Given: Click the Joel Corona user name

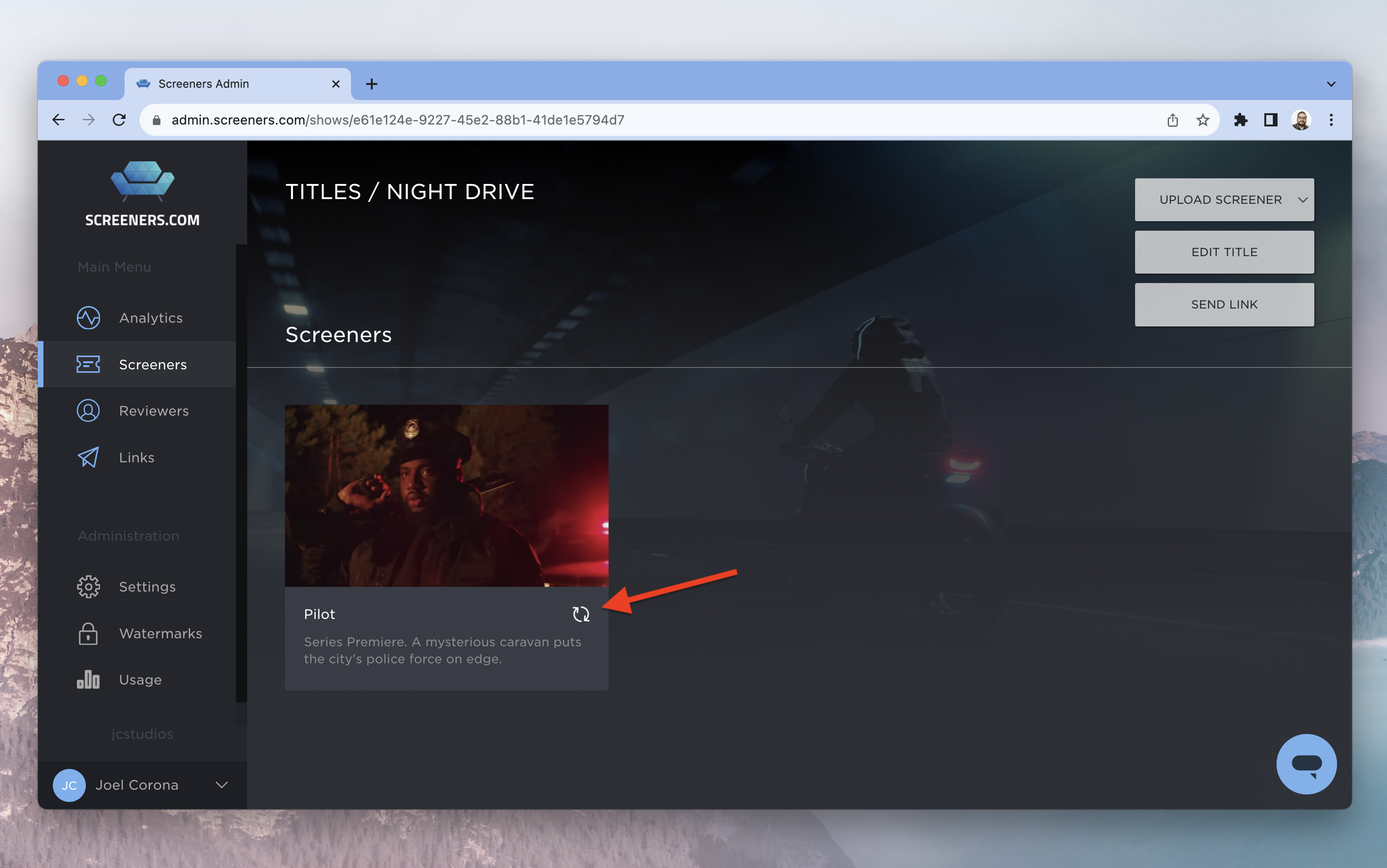Looking at the screenshot, I should 137,785.
